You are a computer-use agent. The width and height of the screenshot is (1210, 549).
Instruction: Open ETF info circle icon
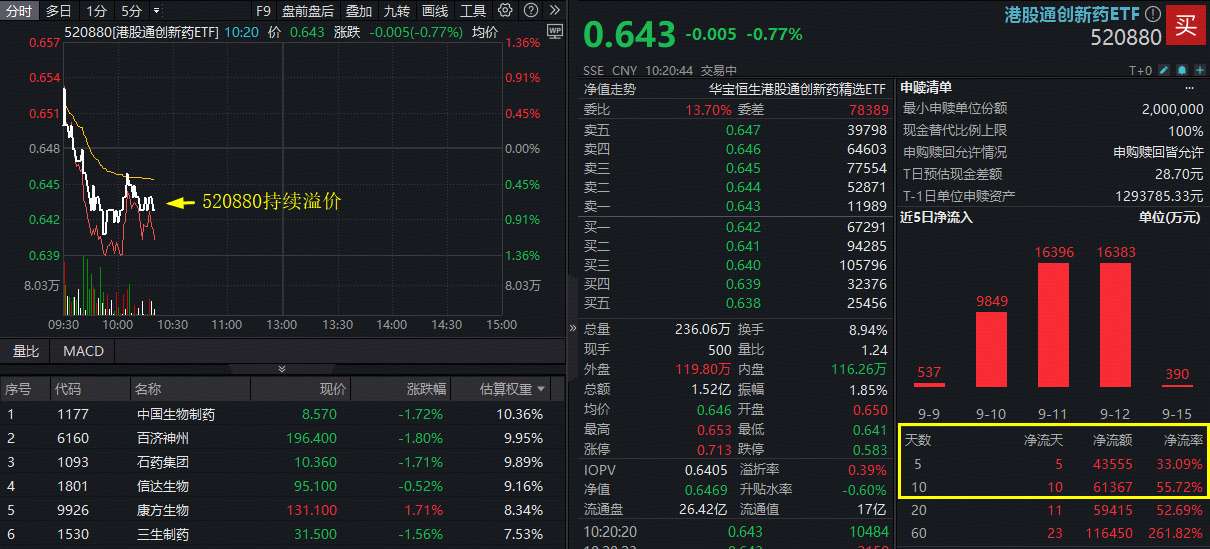pyautogui.click(x=1153, y=15)
